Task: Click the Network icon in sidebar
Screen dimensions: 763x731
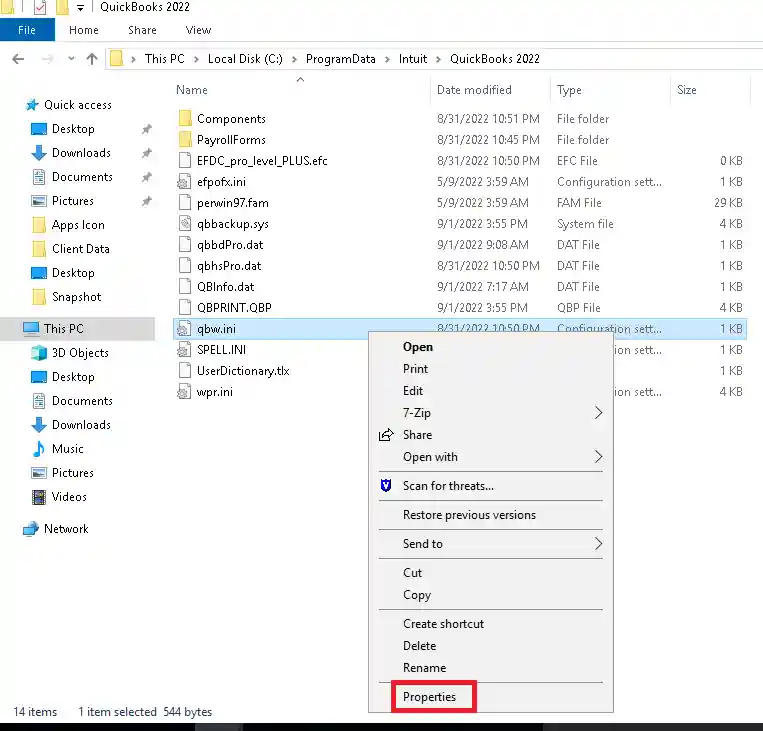Action: [31, 529]
